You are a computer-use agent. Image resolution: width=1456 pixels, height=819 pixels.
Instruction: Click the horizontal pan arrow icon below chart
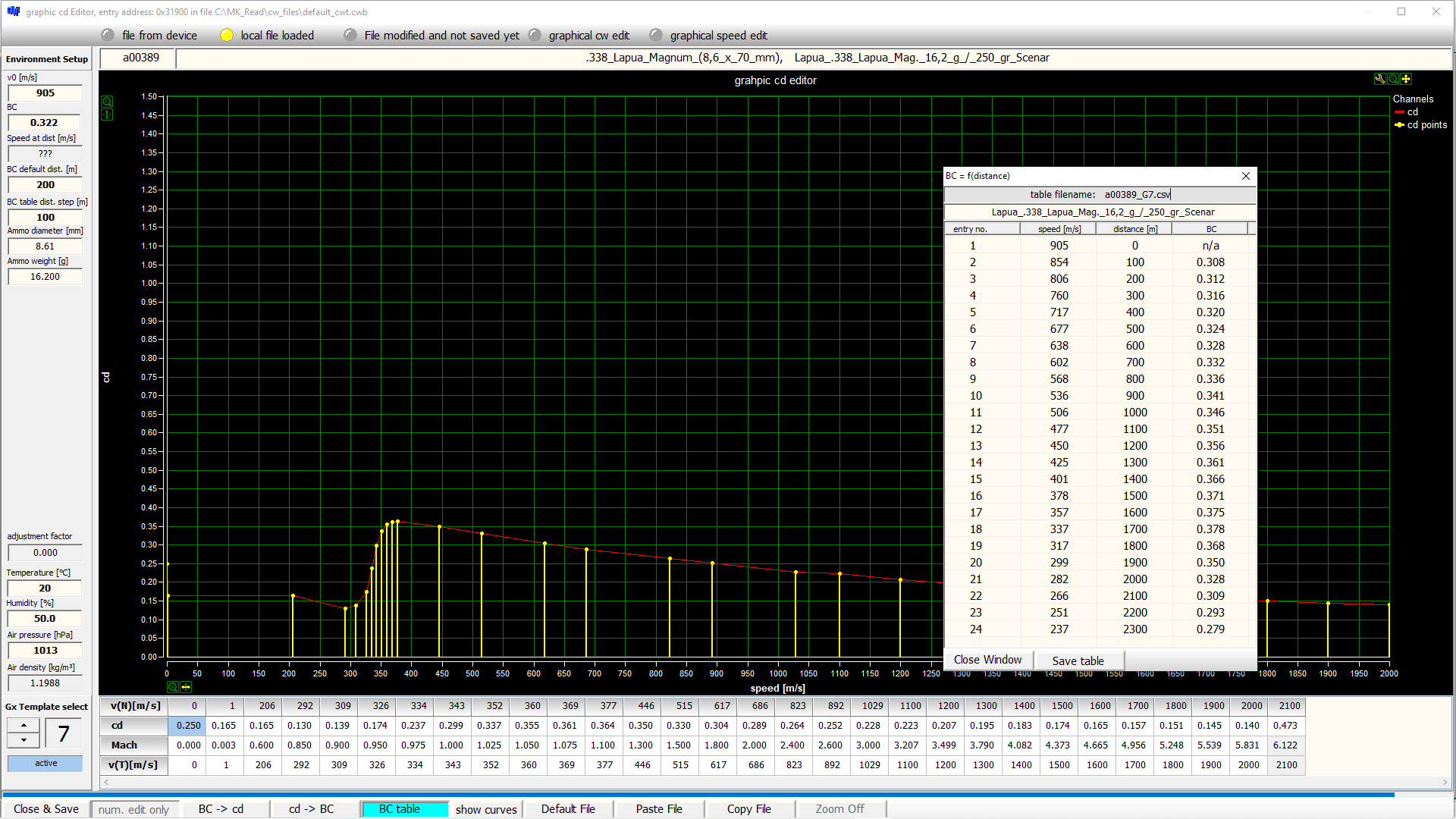(186, 687)
